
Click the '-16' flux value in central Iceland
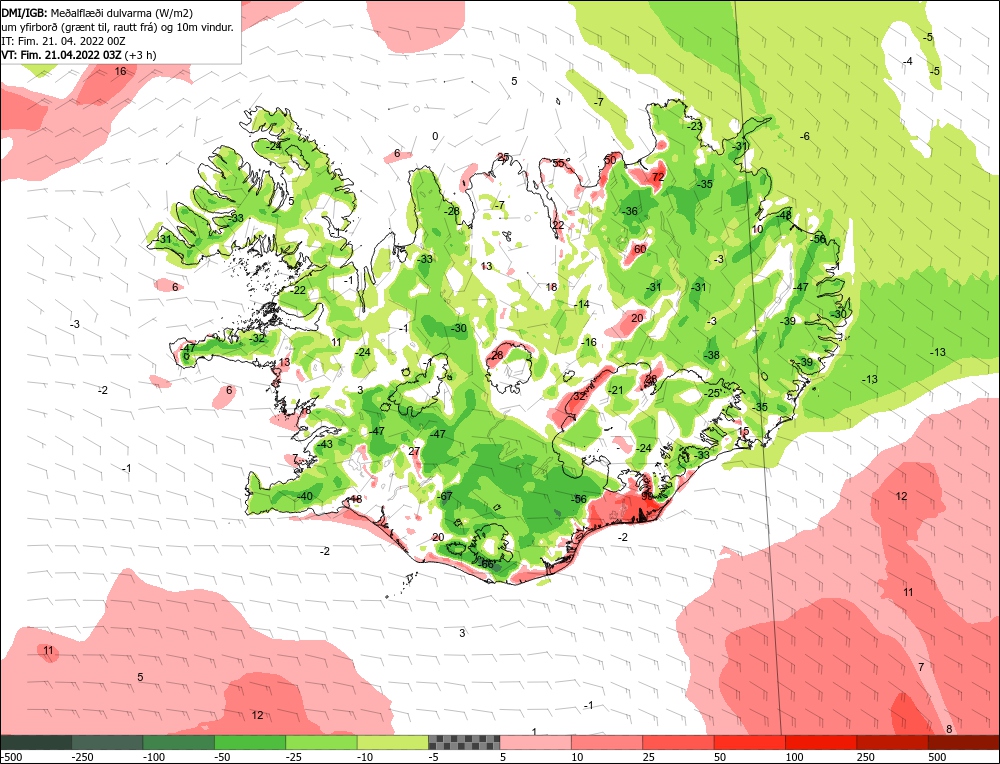588,342
